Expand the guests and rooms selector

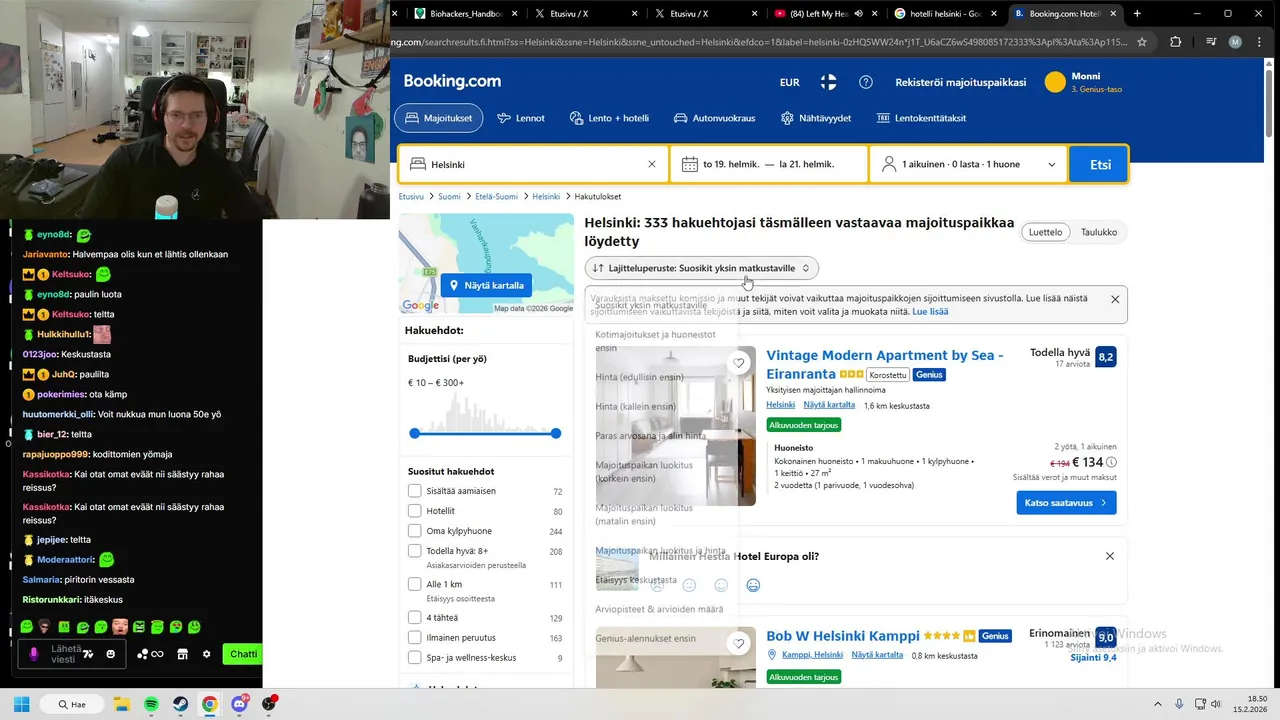coord(969,164)
